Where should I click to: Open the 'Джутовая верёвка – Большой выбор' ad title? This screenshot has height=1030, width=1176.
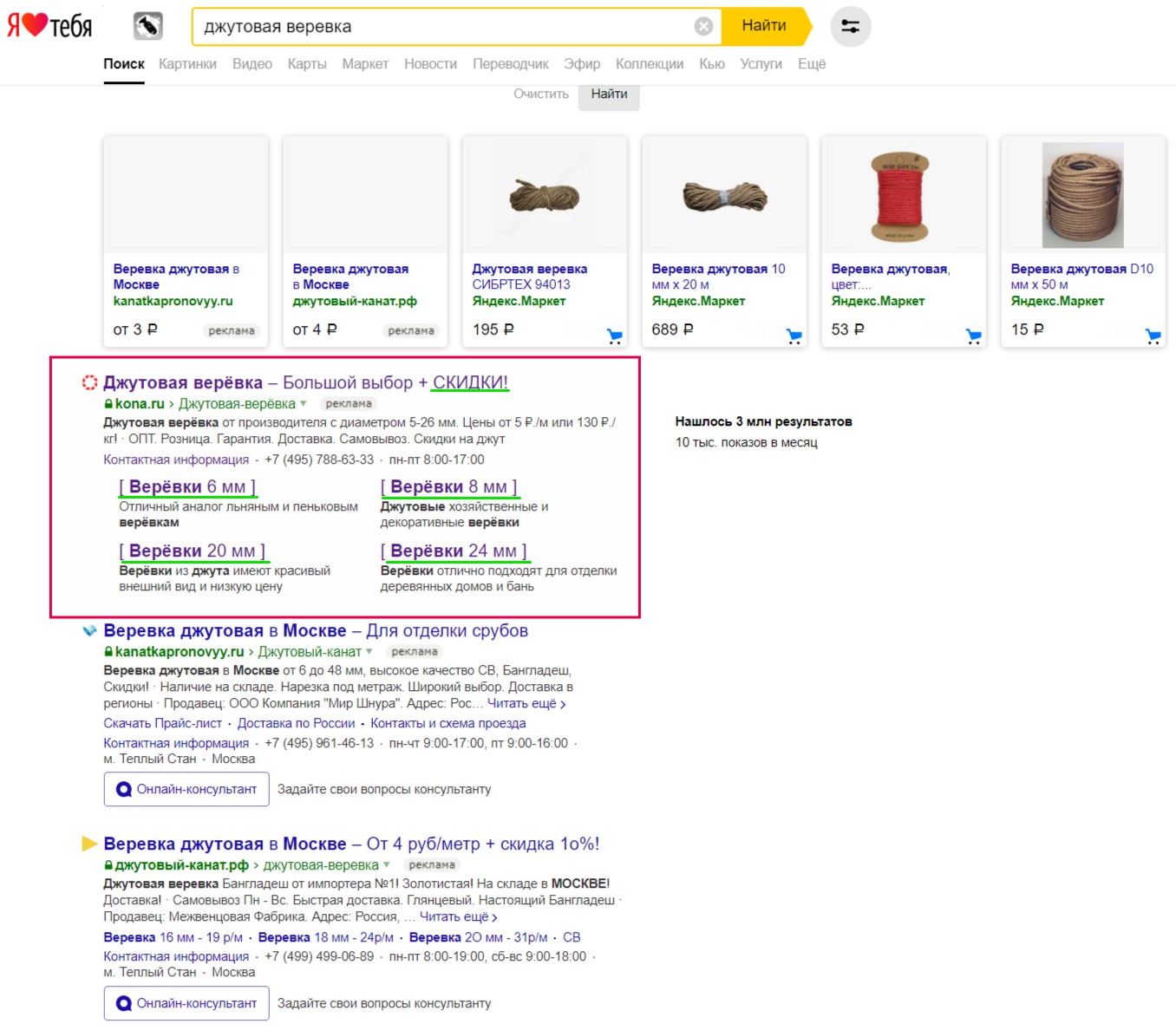(305, 382)
